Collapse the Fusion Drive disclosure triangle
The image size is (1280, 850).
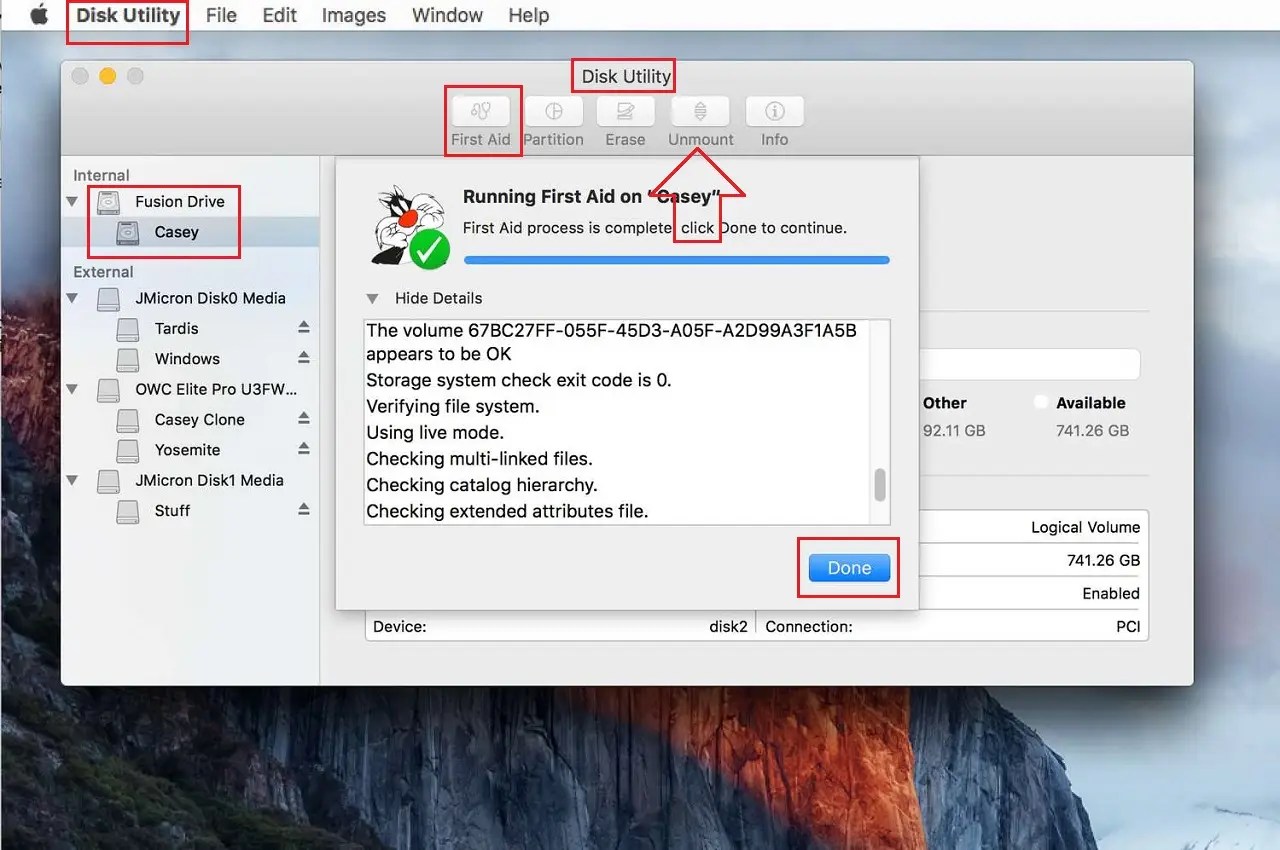coord(71,201)
